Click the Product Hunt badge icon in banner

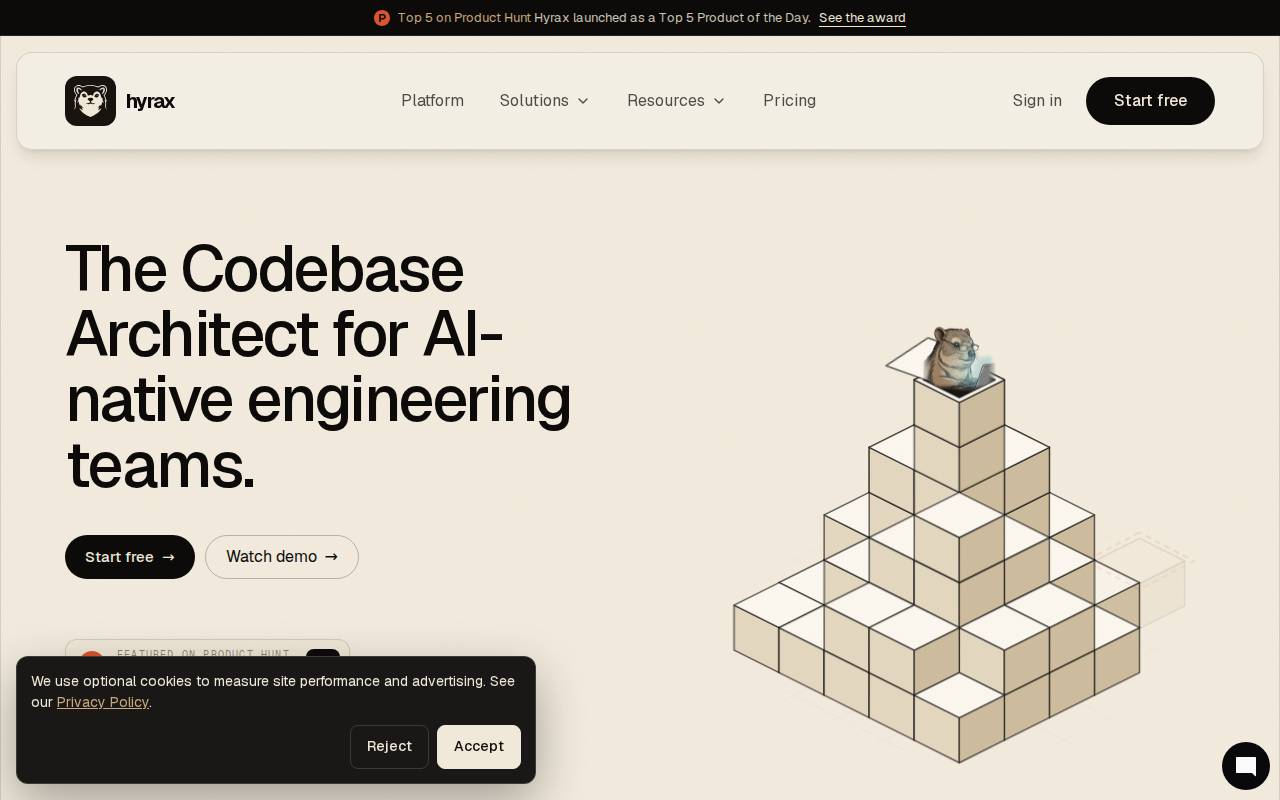[x=382, y=18]
